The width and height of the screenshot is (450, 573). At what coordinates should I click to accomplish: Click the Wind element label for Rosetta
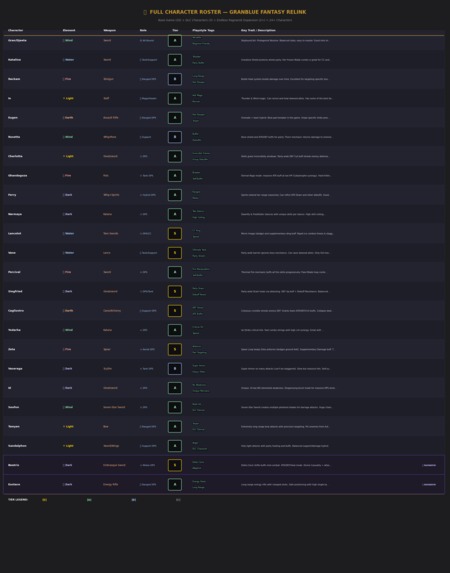69,137
